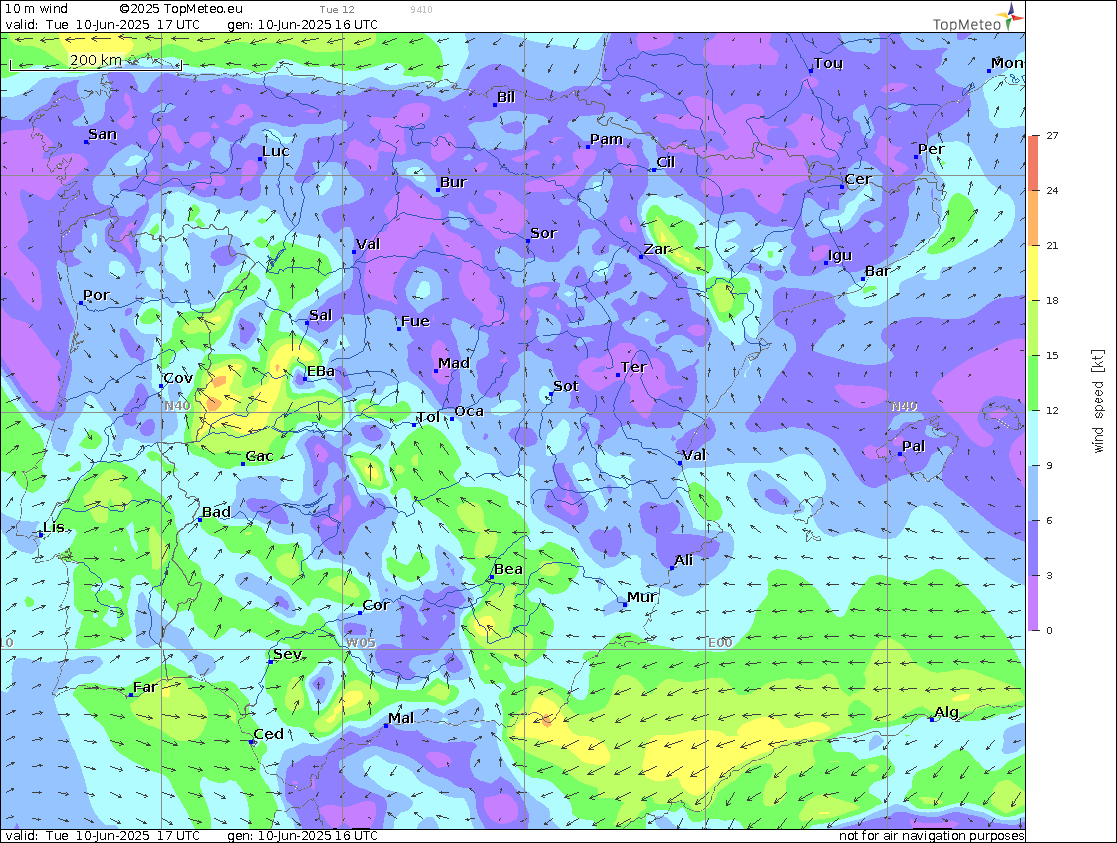Image resolution: width=1117 pixels, height=843 pixels.
Task: Click the 10 m wind title text
Action: pos(36,9)
